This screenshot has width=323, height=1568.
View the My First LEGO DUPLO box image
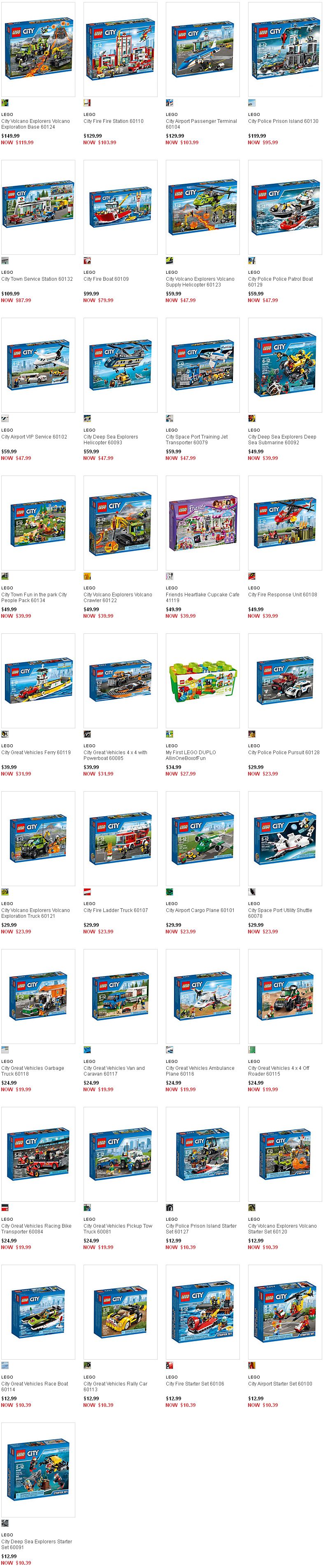pos(203,681)
